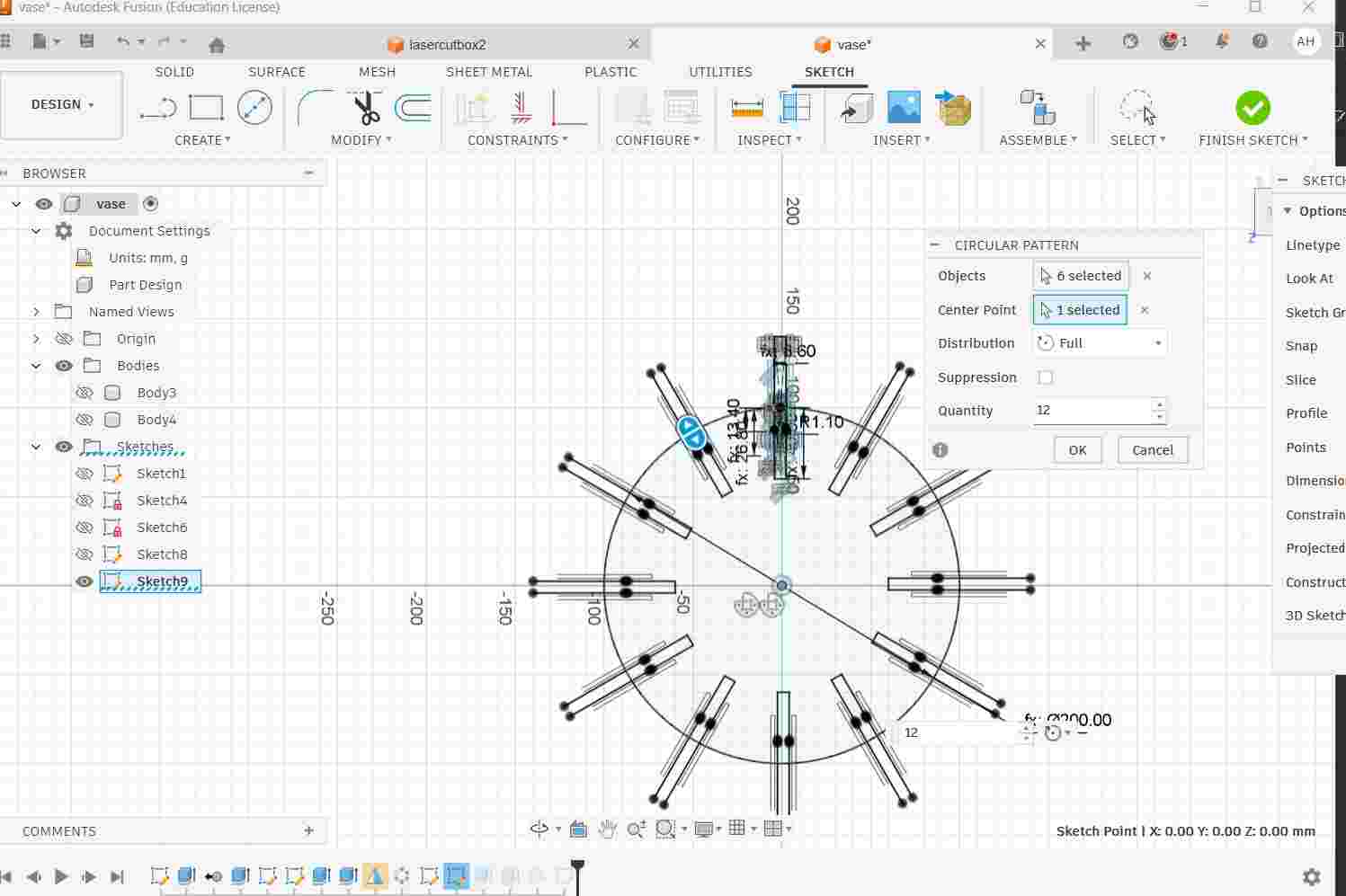Select the Circle sketch tool
Viewport: 1346px width, 896px height.
(x=254, y=109)
